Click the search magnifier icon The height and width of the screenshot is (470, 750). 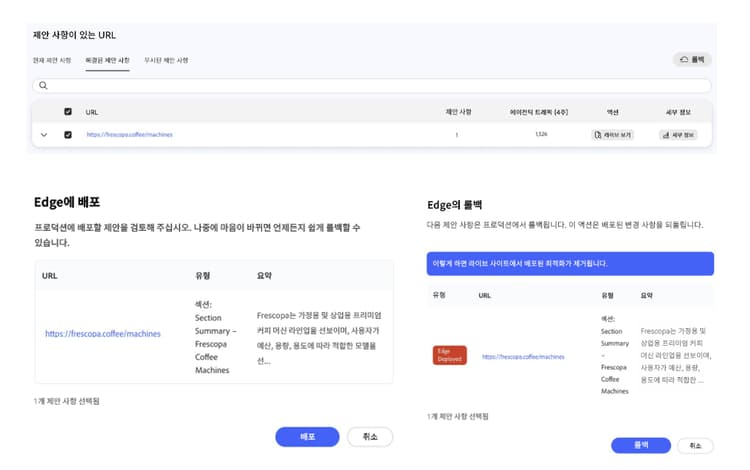point(43,86)
